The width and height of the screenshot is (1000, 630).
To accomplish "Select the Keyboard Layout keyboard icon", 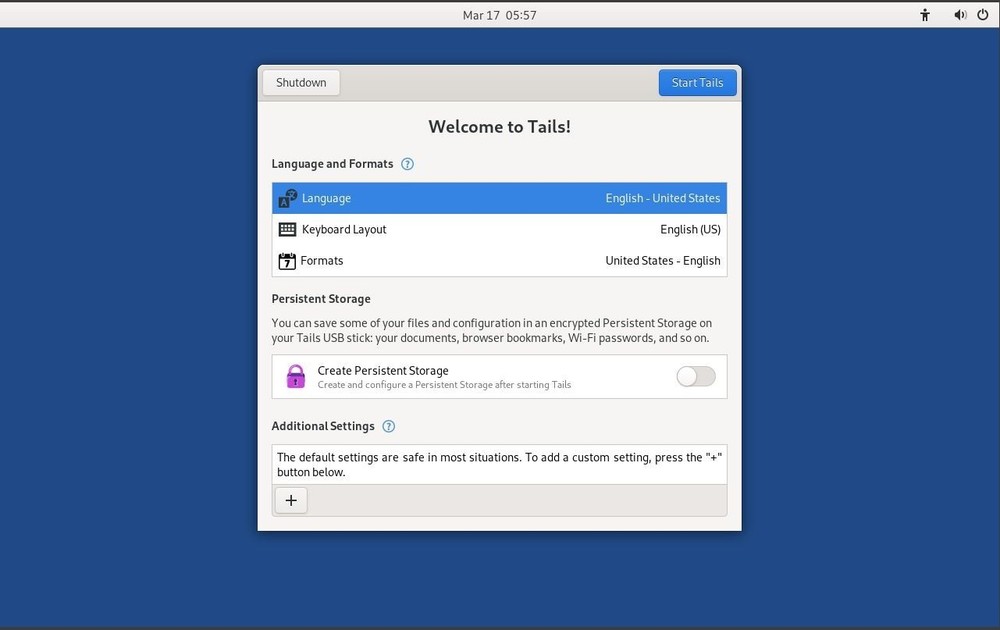I will 287,229.
